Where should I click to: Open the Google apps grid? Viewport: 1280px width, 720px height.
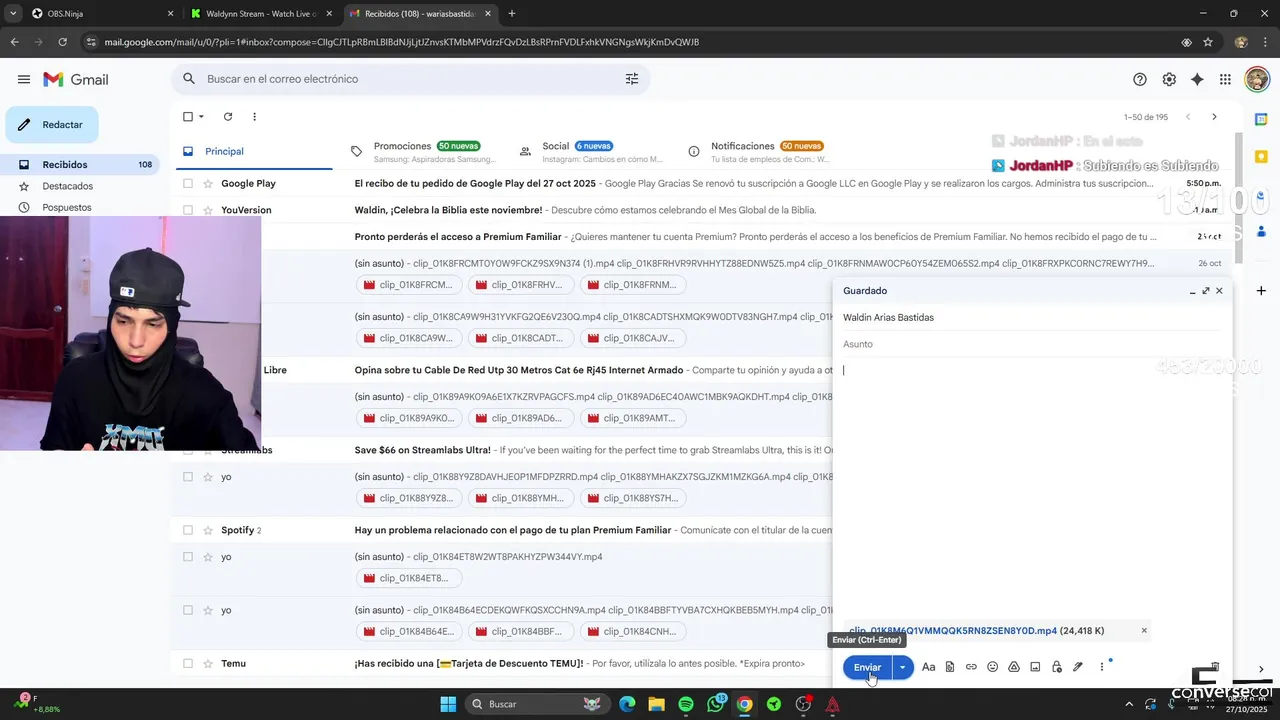pos(1225,79)
